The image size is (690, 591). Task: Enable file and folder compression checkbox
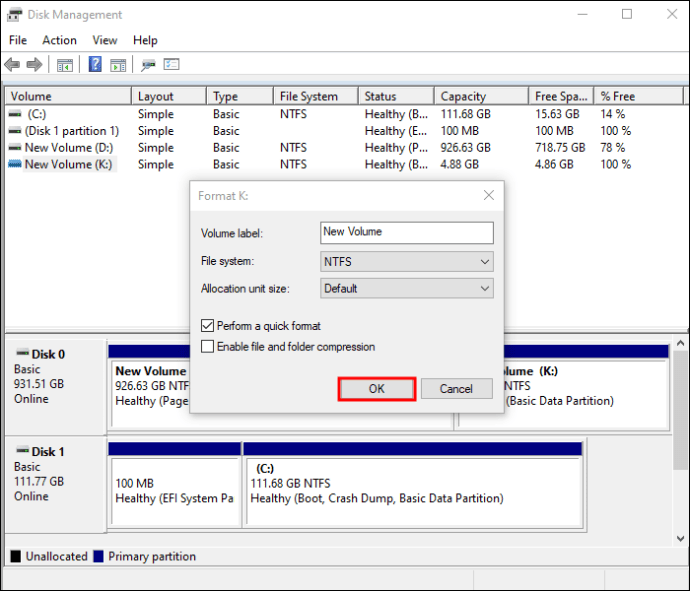(208, 347)
